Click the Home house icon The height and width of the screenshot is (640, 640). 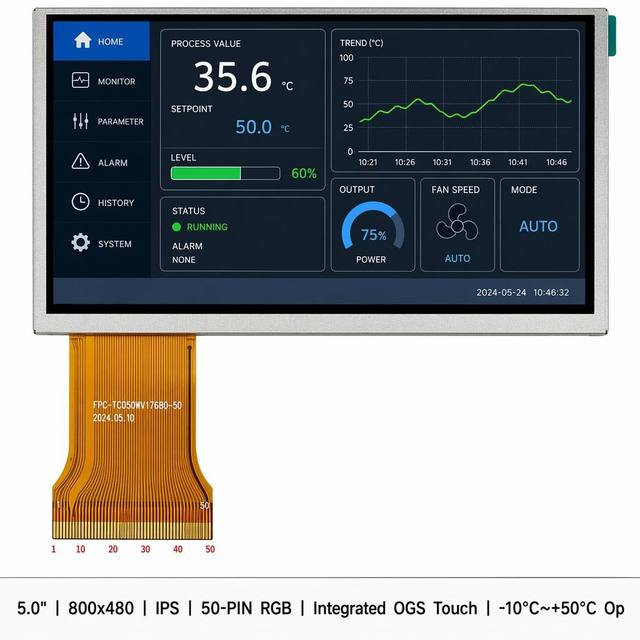tap(82, 40)
